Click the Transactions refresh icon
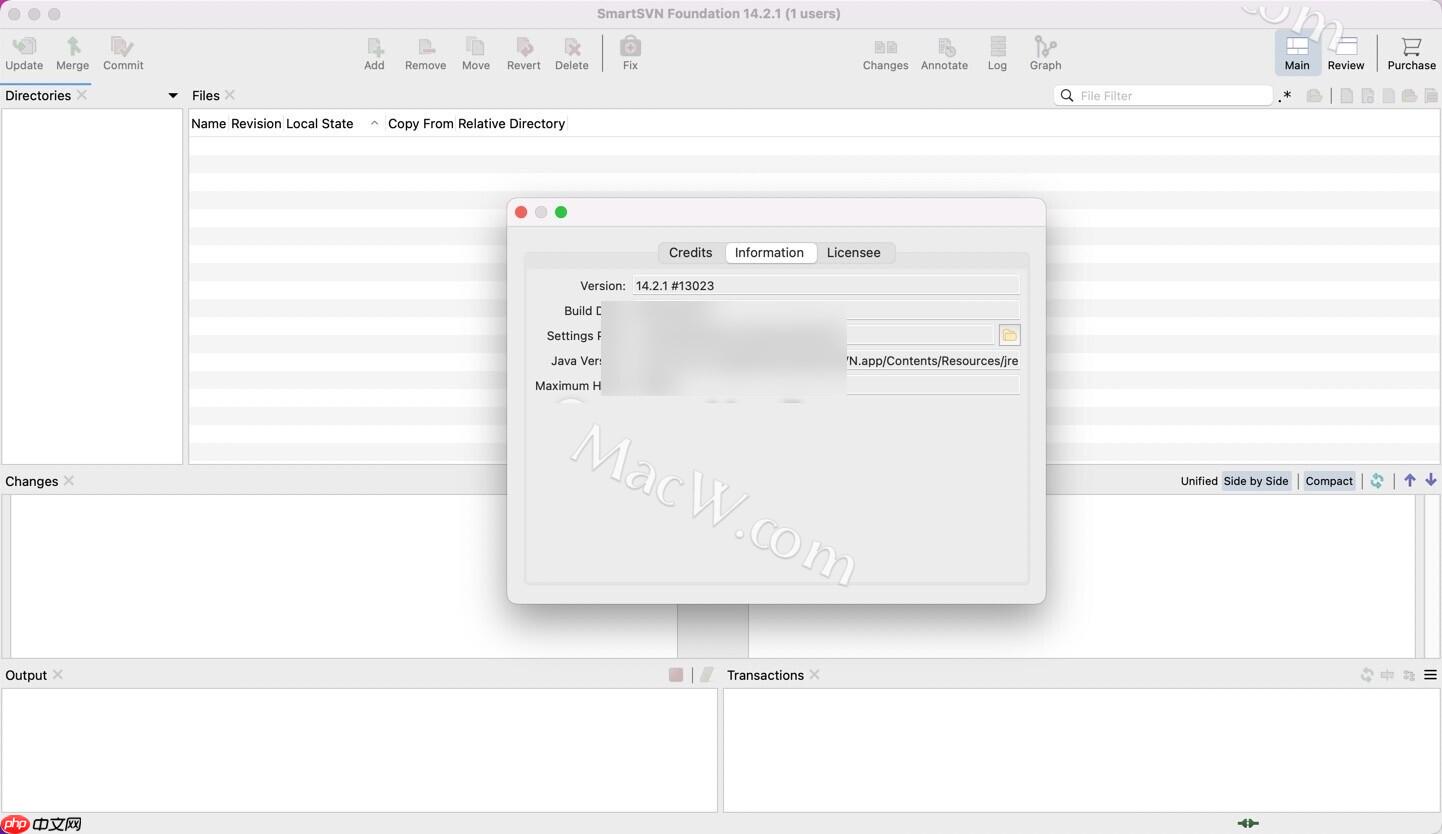 [1366, 675]
